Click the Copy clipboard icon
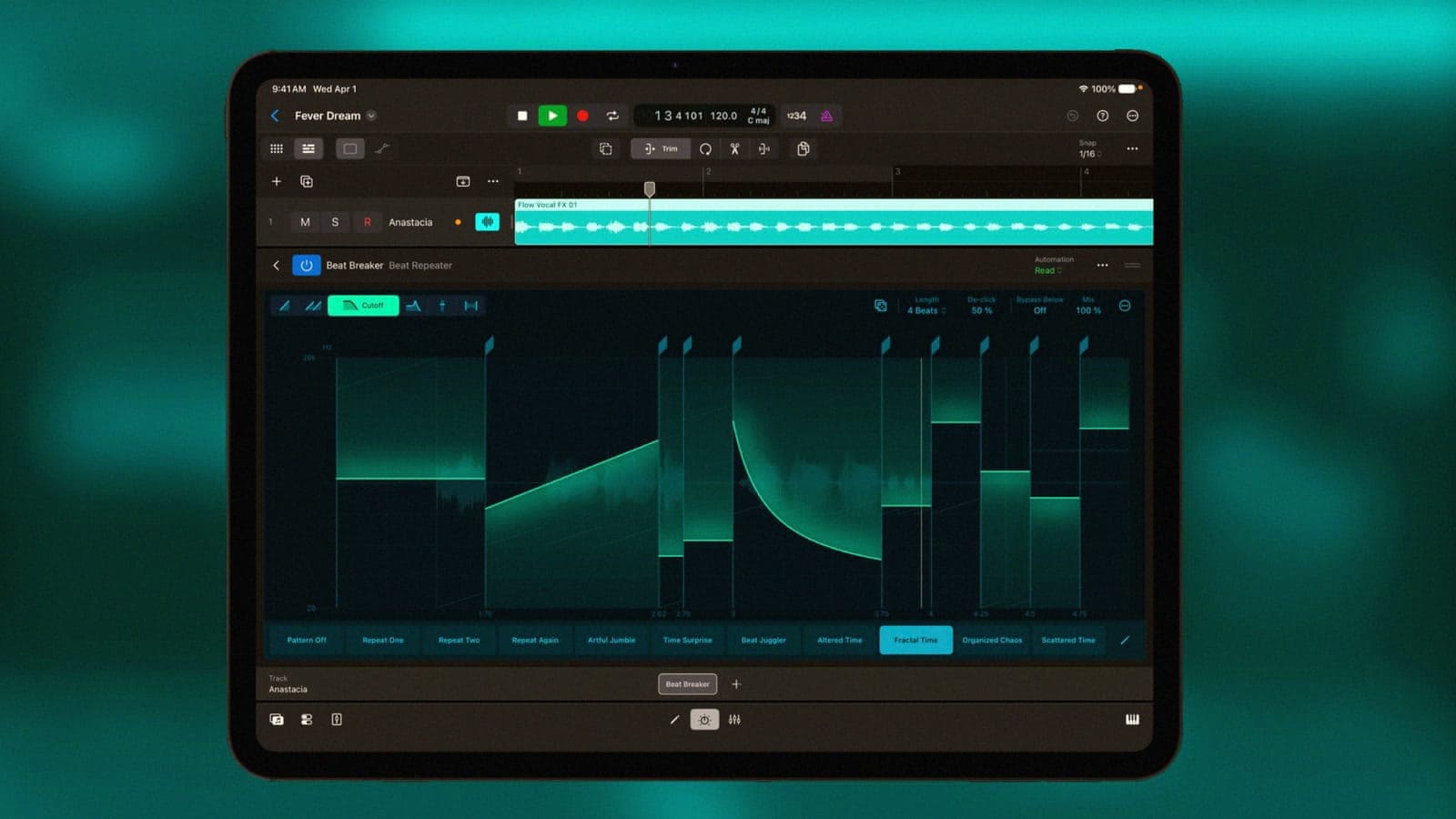 point(803,148)
